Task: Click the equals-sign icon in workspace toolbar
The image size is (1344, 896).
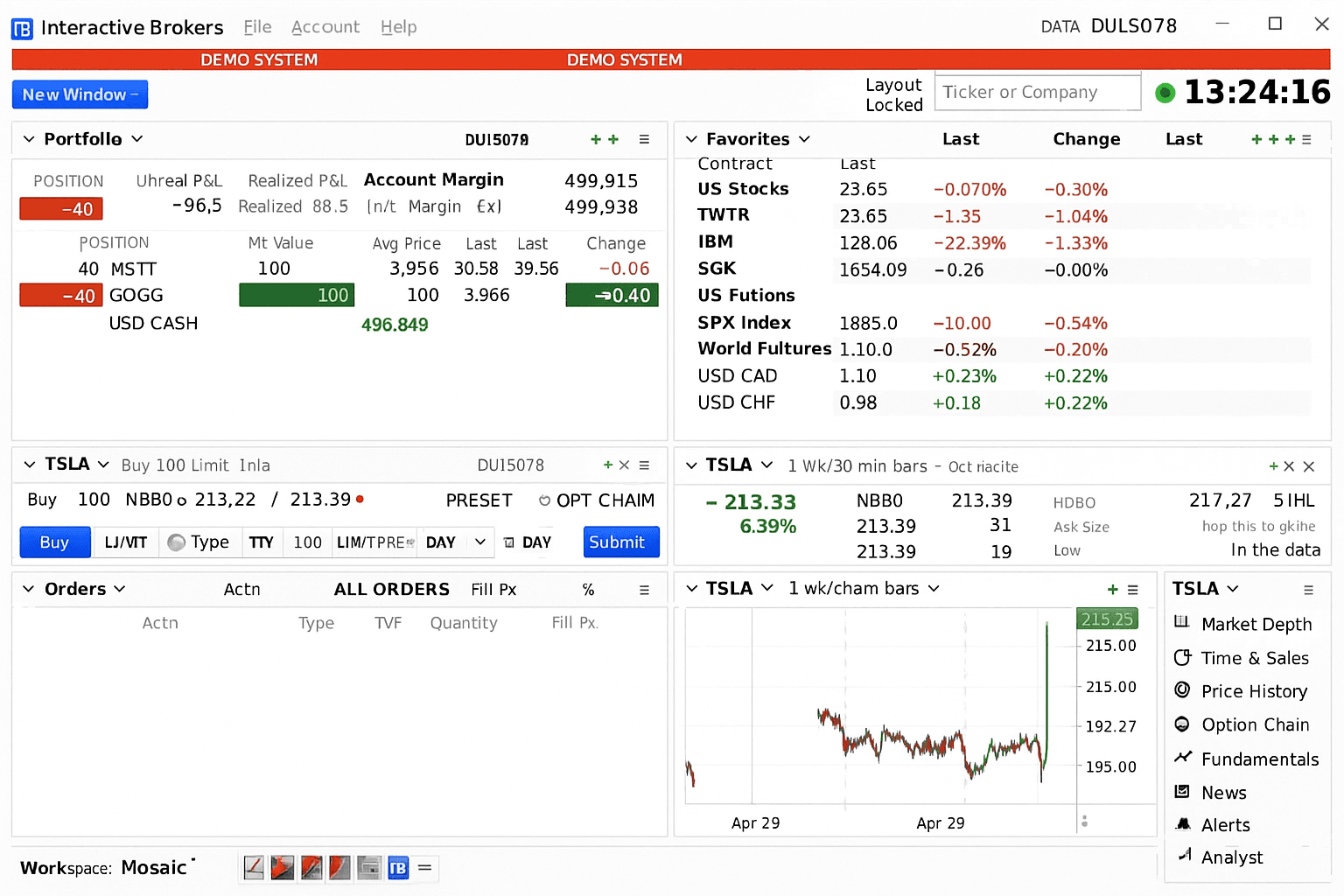Action: pos(425,867)
